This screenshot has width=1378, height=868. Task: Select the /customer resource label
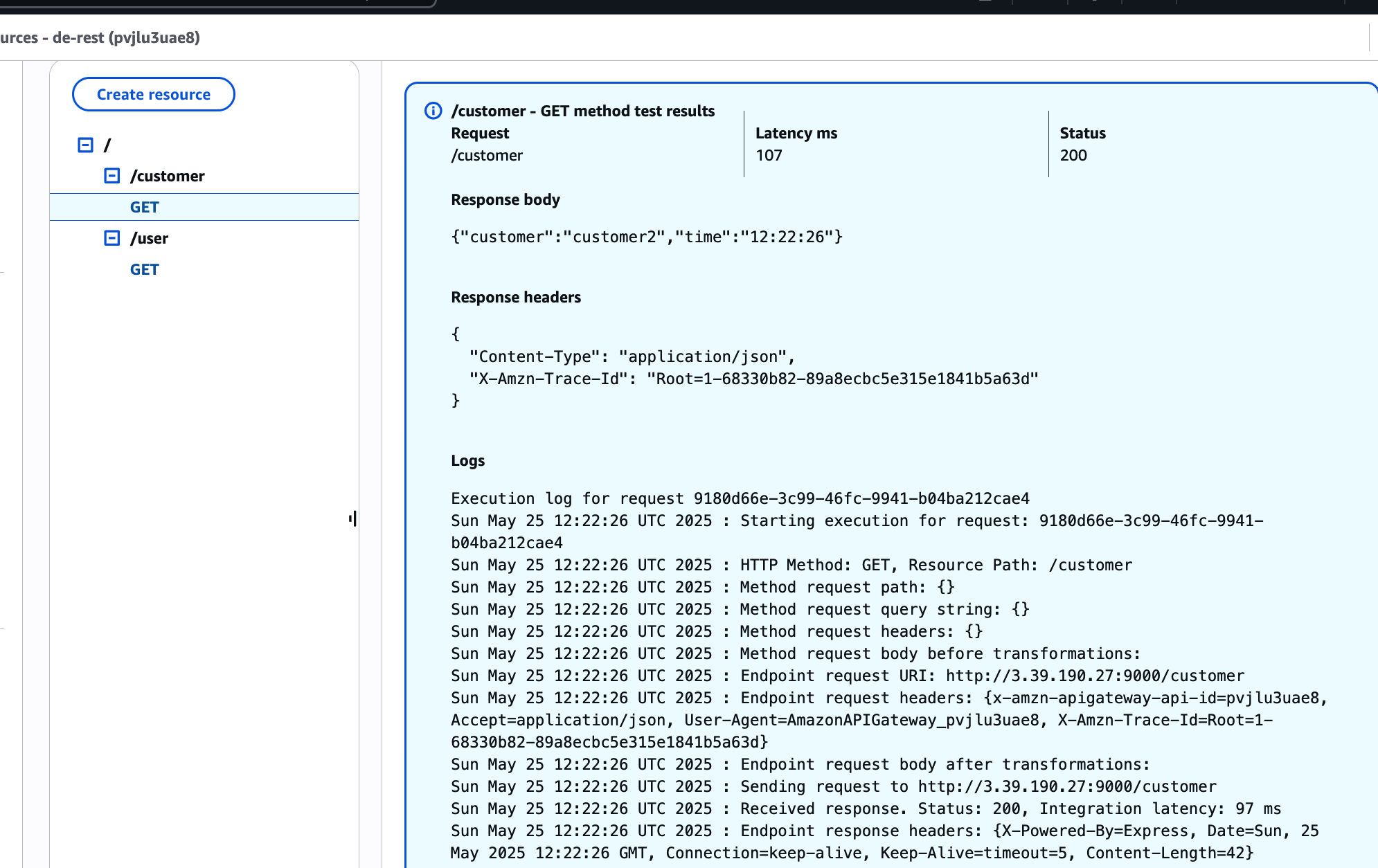168,176
